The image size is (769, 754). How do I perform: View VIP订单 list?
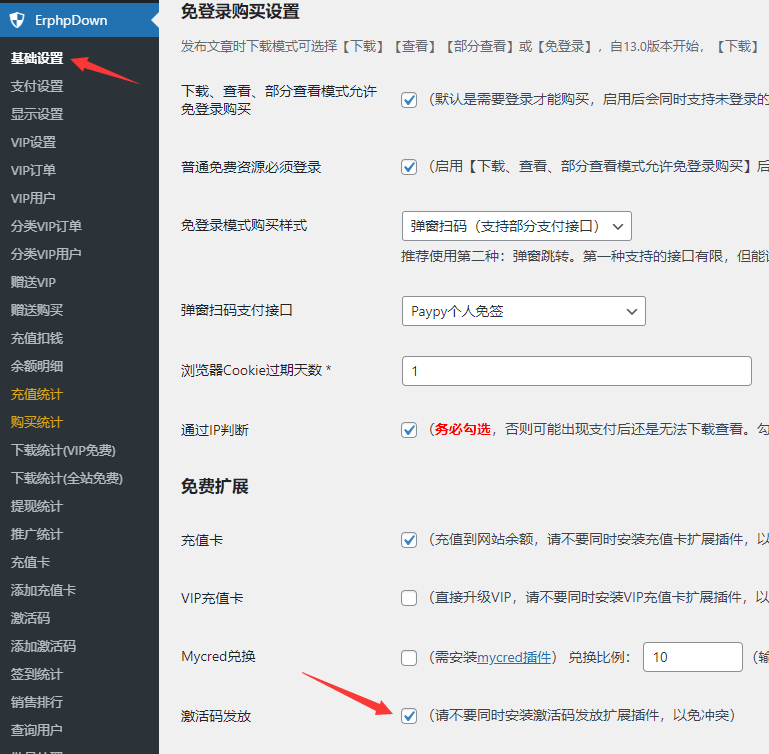pos(33,170)
